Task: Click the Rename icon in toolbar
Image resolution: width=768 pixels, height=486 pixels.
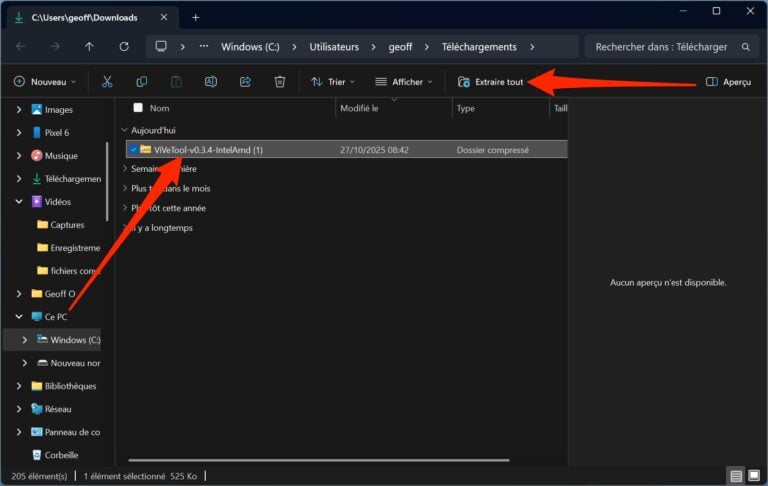Action: coord(210,82)
